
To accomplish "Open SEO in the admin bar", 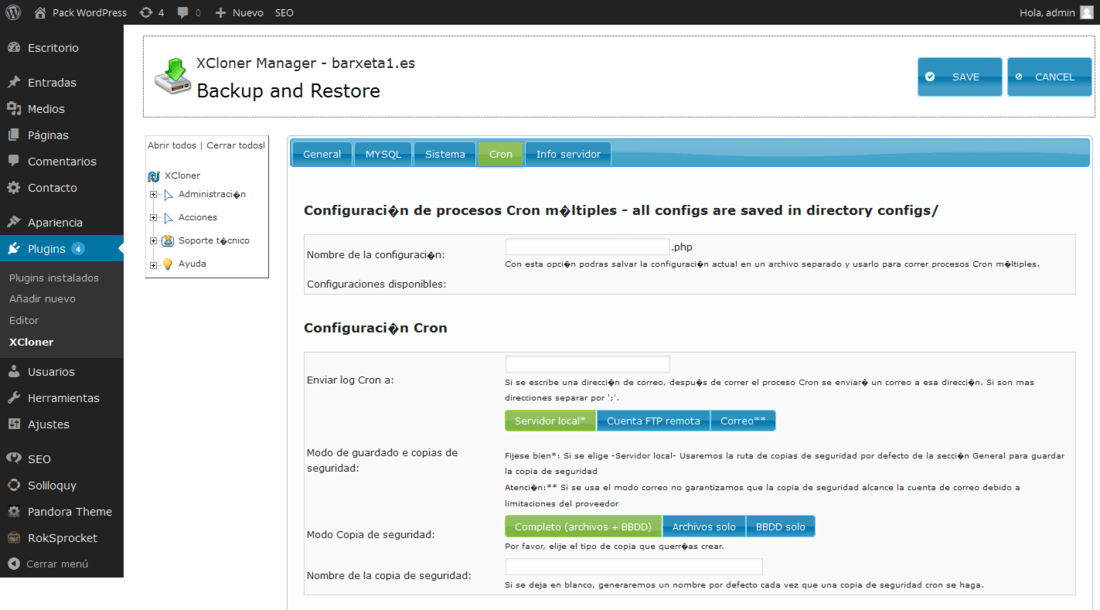I will (284, 13).
